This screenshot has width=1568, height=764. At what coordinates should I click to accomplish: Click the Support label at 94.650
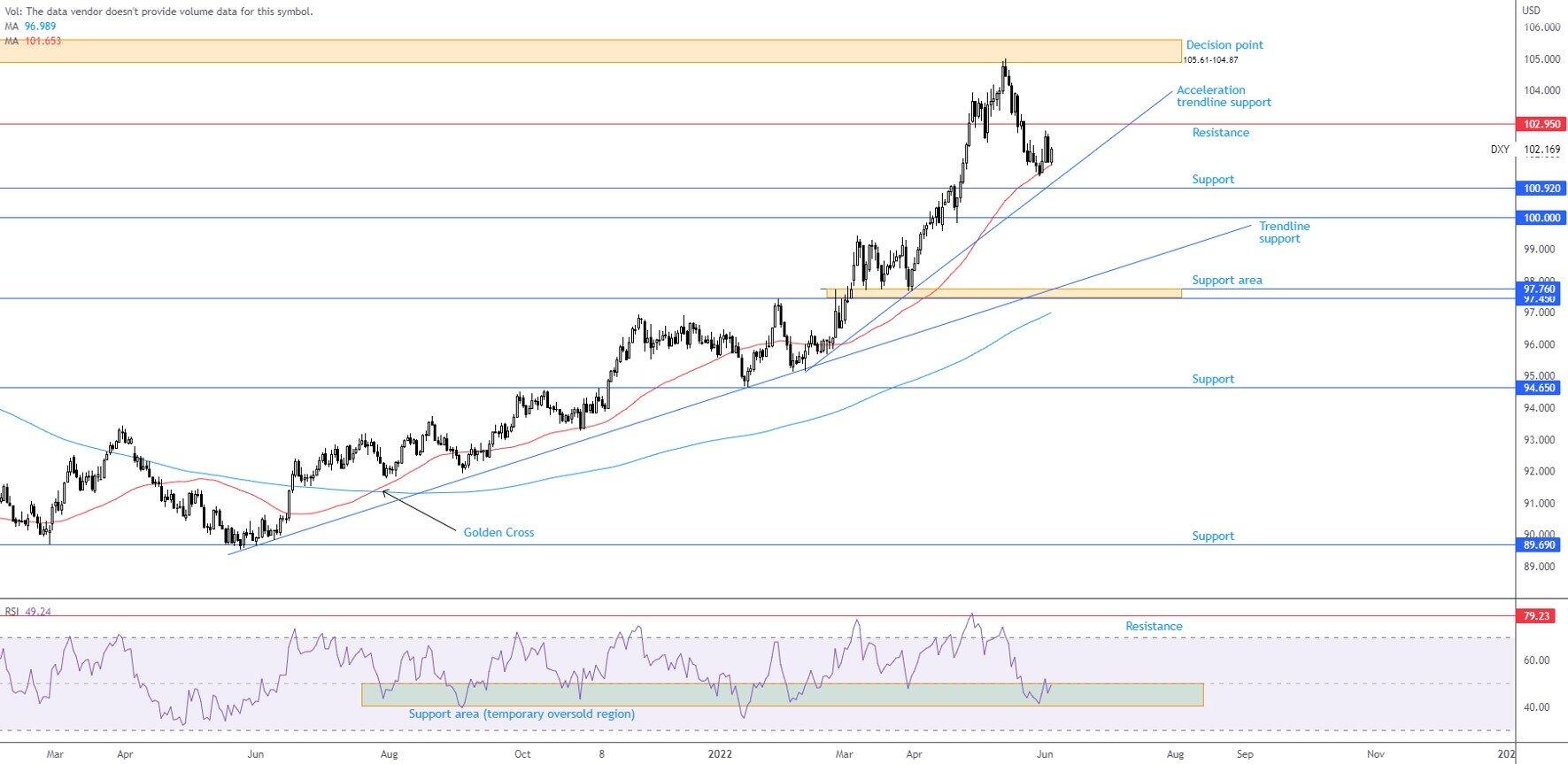tap(1213, 380)
